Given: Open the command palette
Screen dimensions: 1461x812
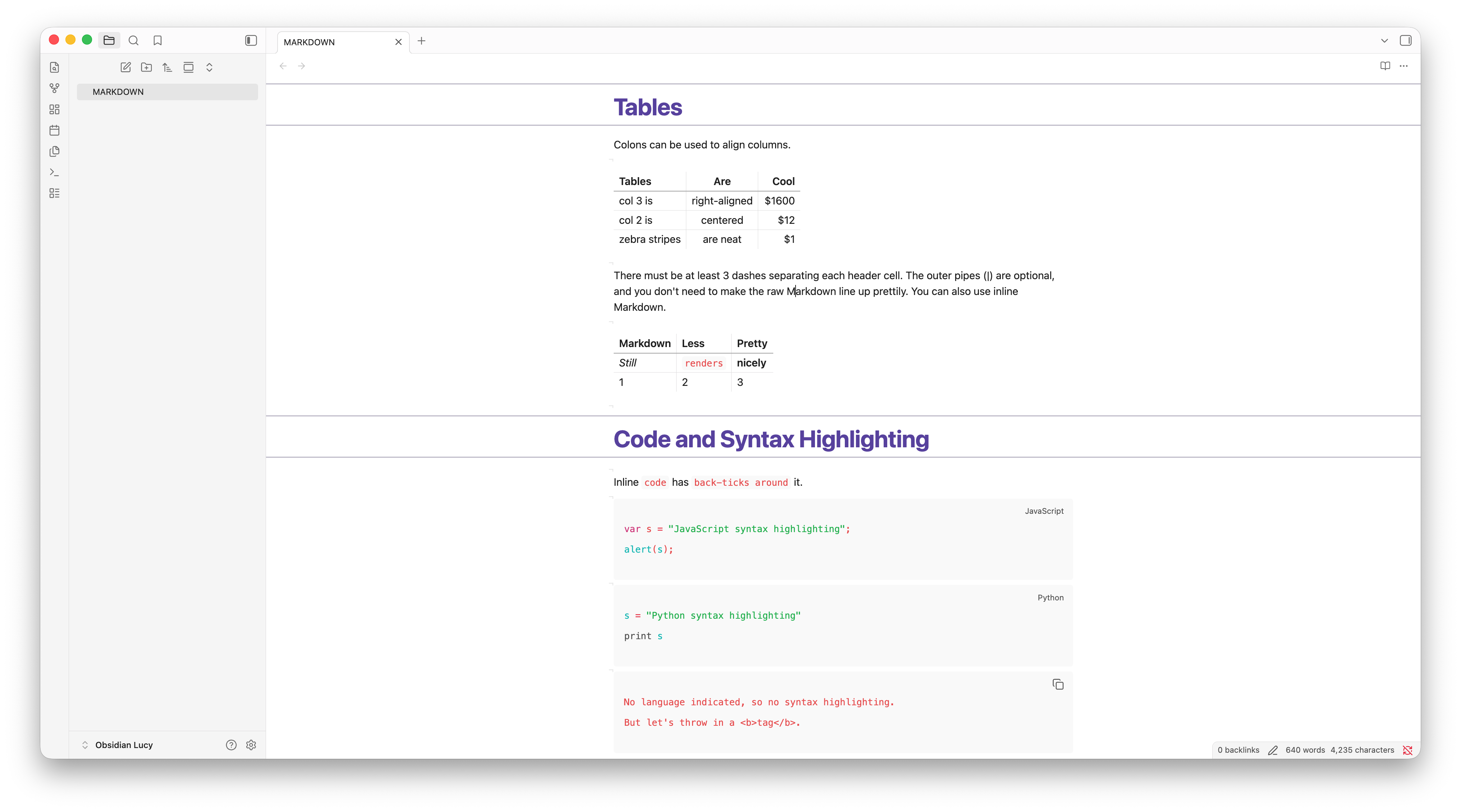Looking at the screenshot, I should click(54, 172).
